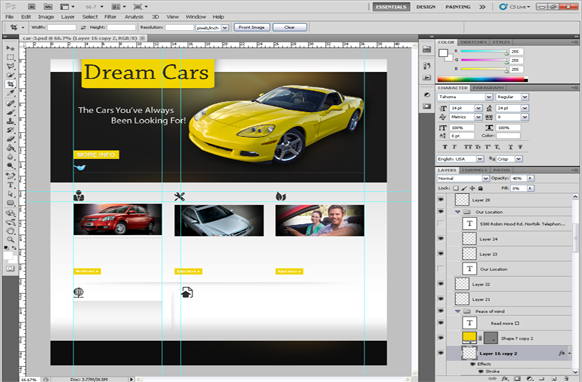This screenshot has width=582, height=382.
Task: Select the Clone Stamp tool
Action: (x=10, y=121)
